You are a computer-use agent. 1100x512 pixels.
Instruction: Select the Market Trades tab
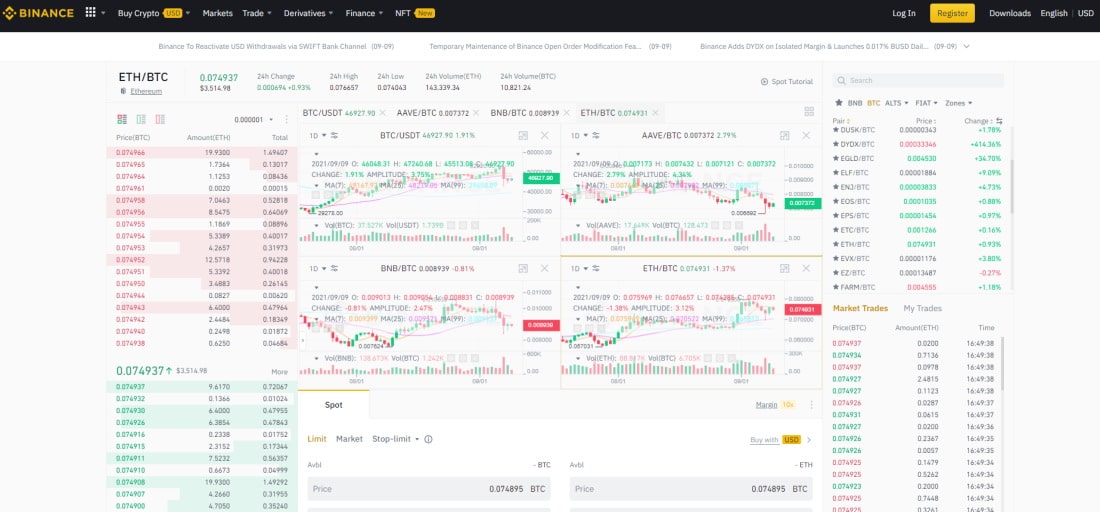click(x=860, y=309)
